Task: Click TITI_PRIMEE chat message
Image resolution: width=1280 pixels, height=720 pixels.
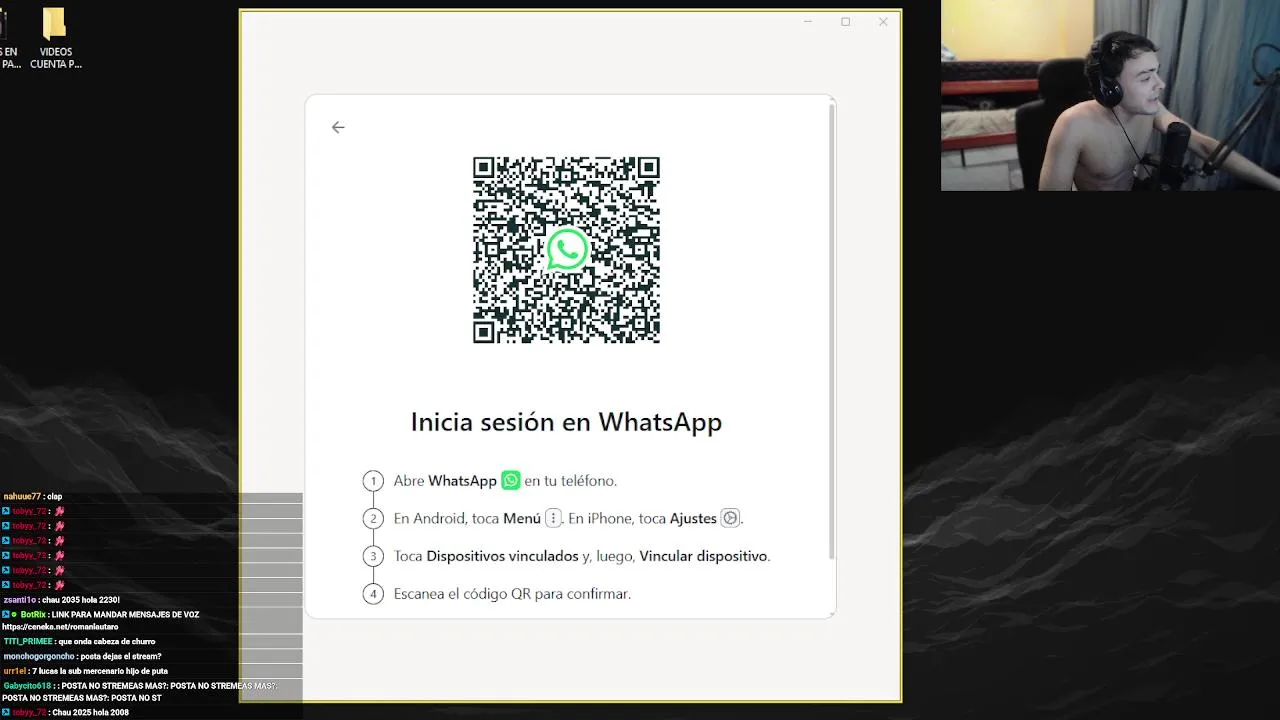Action: coord(79,641)
